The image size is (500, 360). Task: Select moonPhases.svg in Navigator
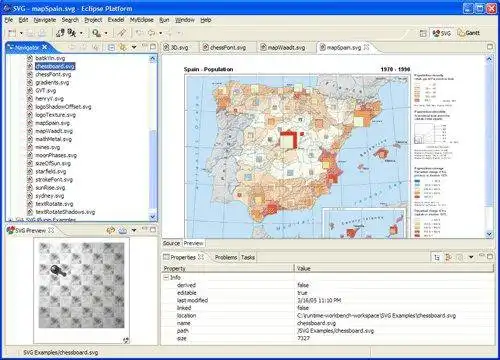click(x=56, y=155)
